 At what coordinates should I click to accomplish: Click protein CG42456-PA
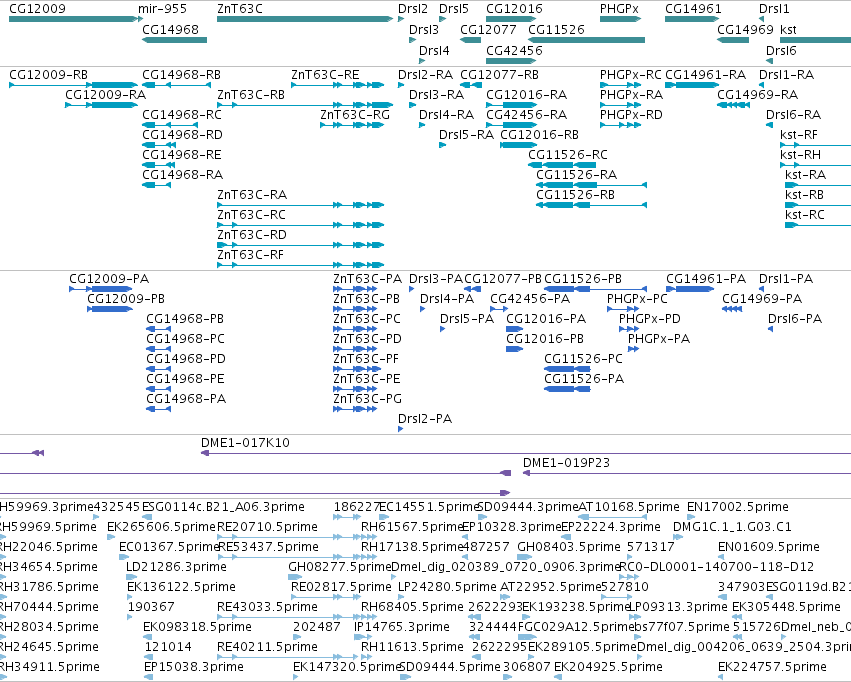499,309
